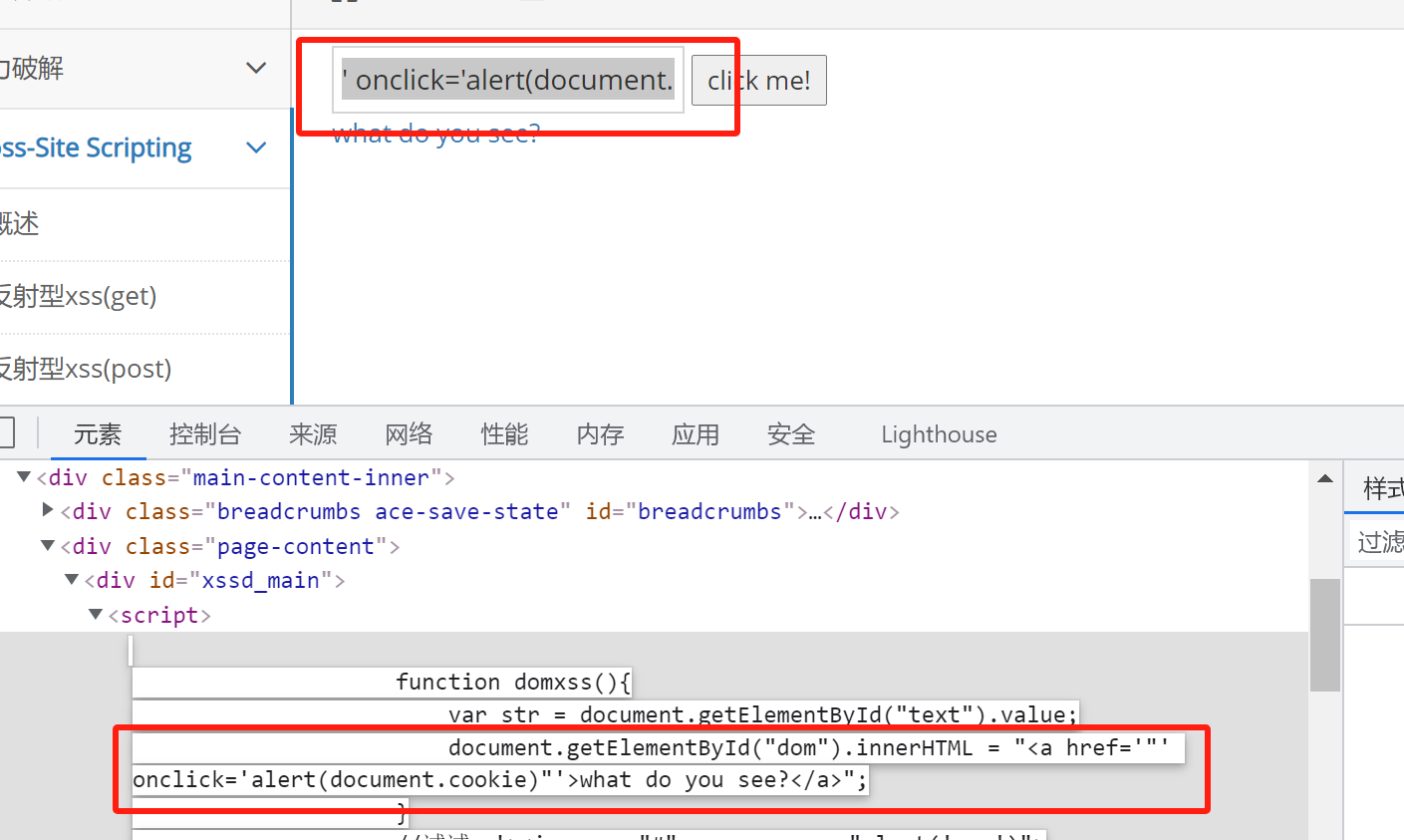Collapse the xssd_main div node
1404x840 pixels.
[x=72, y=580]
